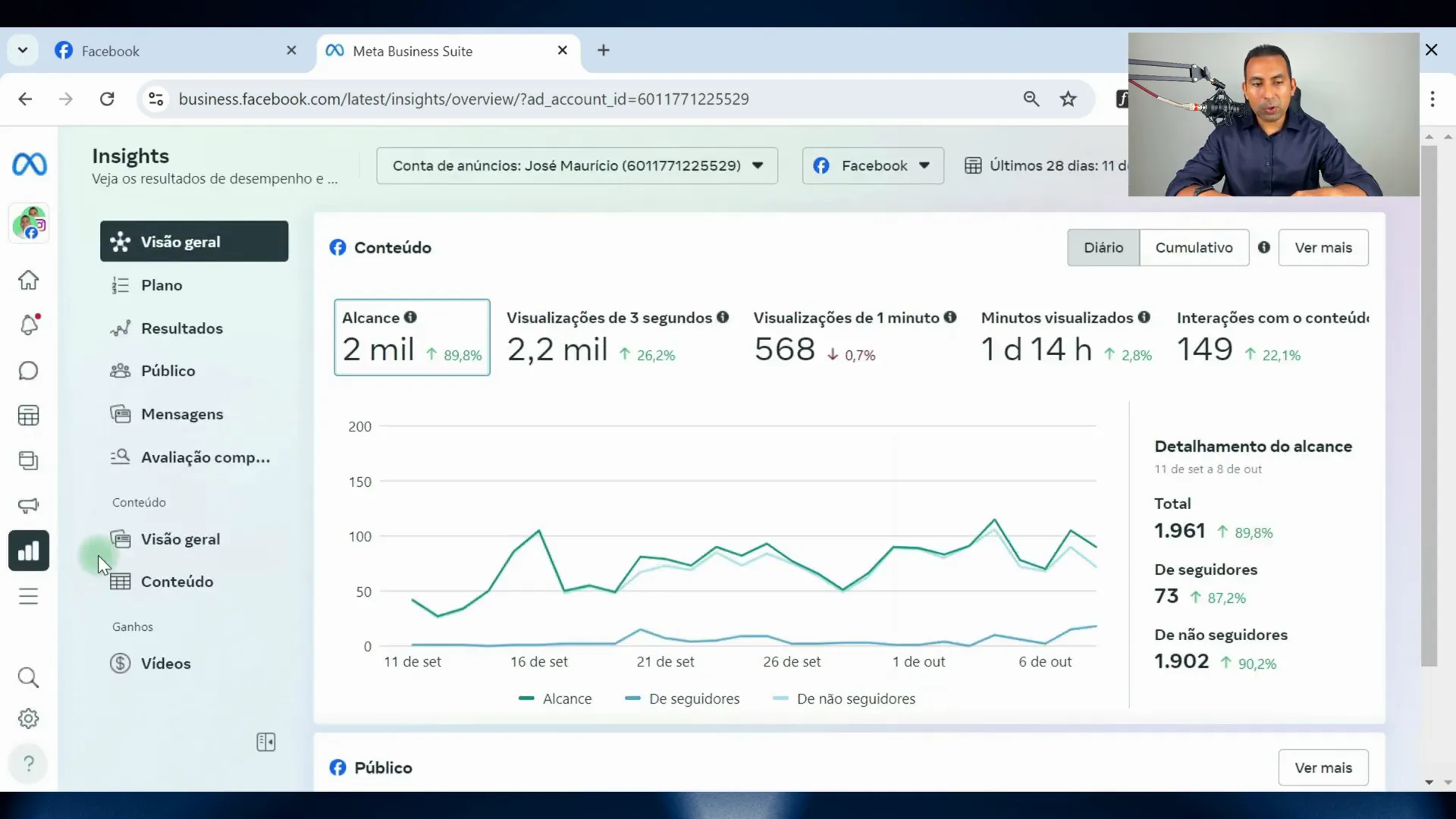Click info icon beside Visualizações de 1 minuto
This screenshot has width=1456, height=819.
coord(950,317)
